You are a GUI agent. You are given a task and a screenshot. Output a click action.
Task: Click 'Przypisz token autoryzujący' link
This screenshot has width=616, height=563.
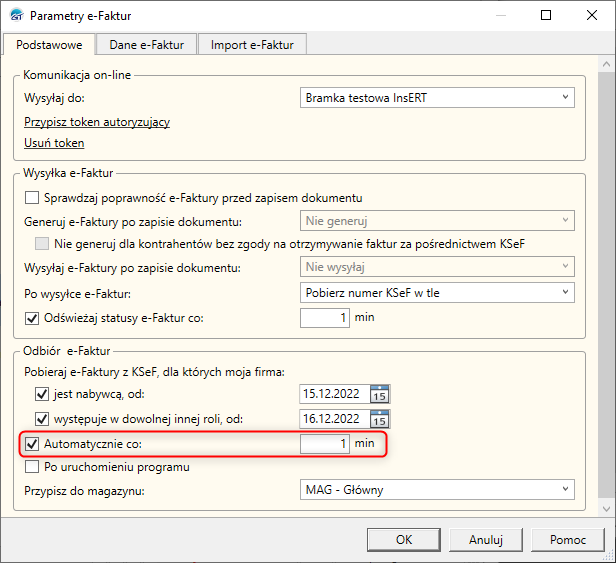[x=97, y=122]
